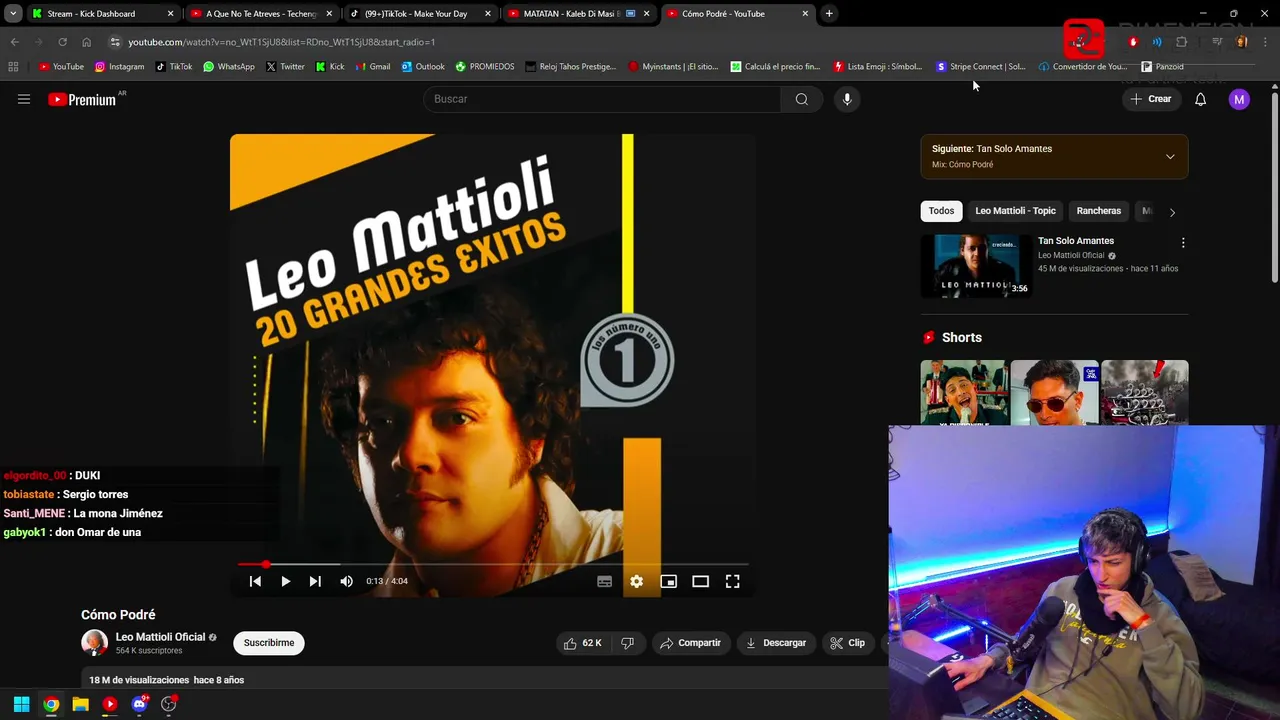The height and width of the screenshot is (720, 1280).
Task: Enable miniplayer mode
Action: pyautogui.click(x=668, y=581)
